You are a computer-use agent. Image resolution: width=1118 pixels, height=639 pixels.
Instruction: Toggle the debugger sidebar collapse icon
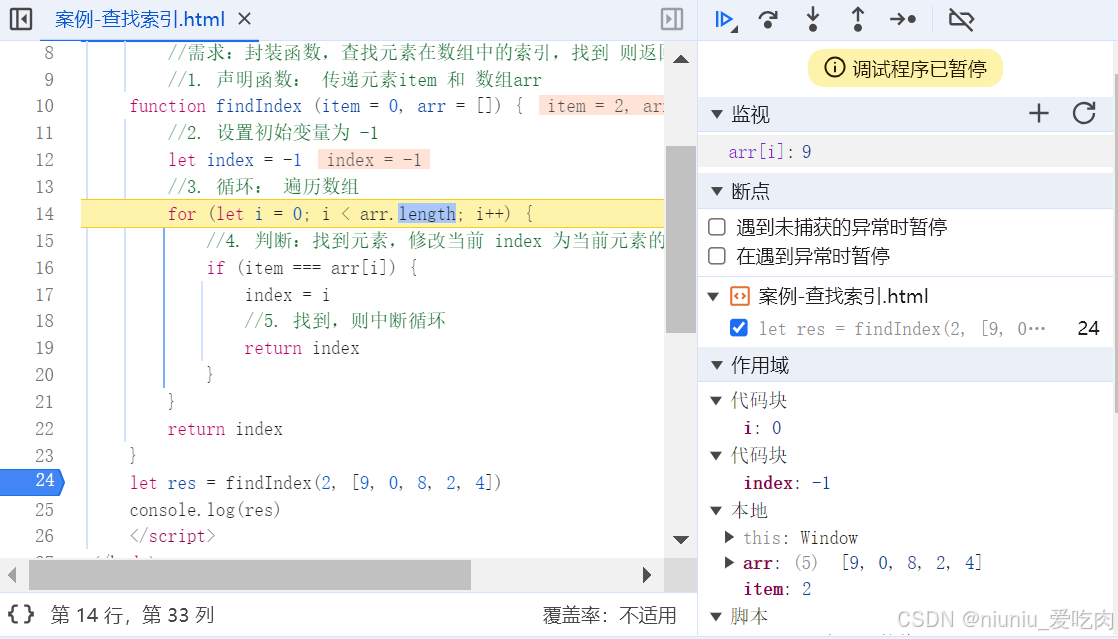tap(672, 19)
